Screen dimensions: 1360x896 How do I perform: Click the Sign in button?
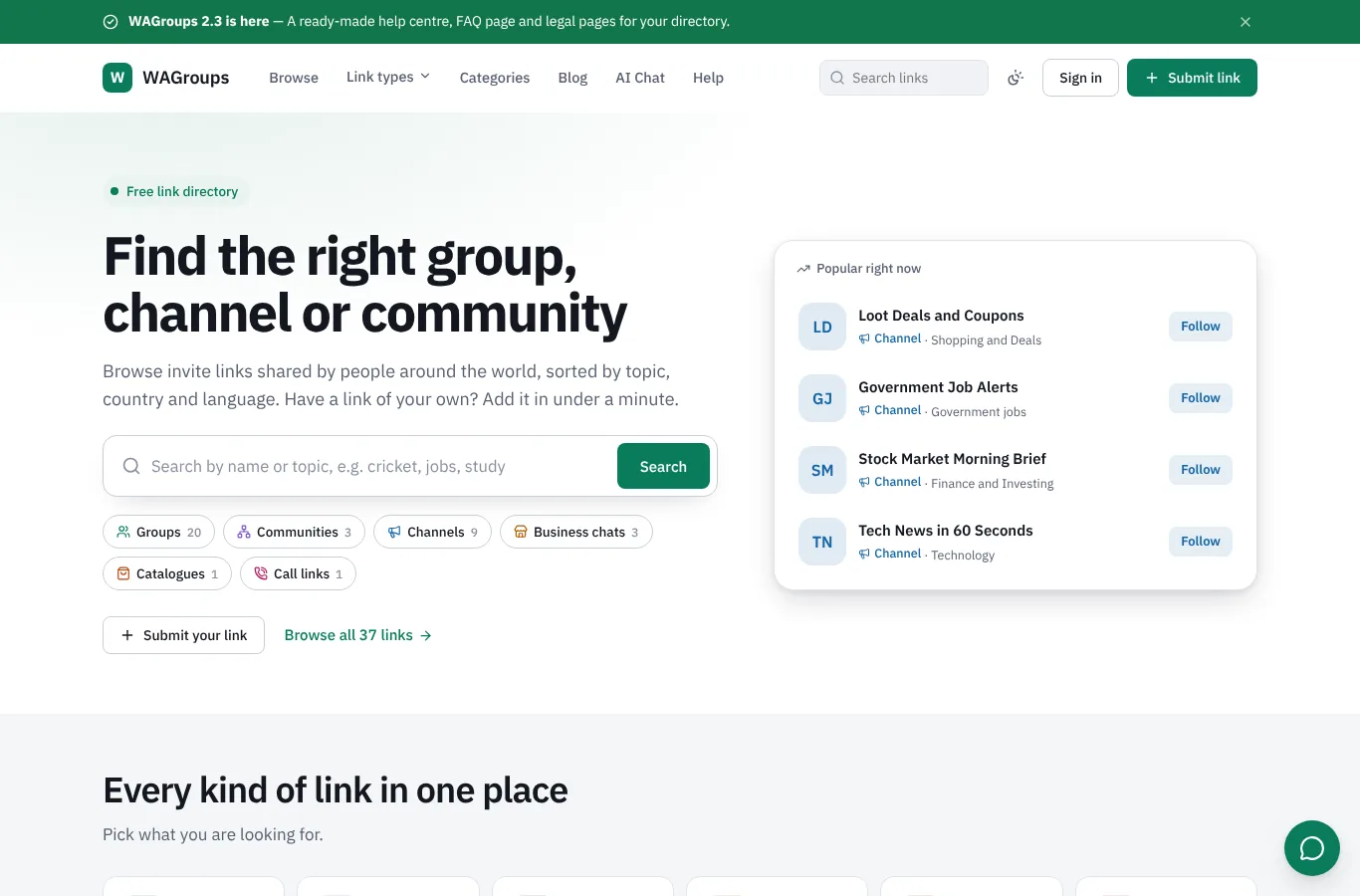1080,78
